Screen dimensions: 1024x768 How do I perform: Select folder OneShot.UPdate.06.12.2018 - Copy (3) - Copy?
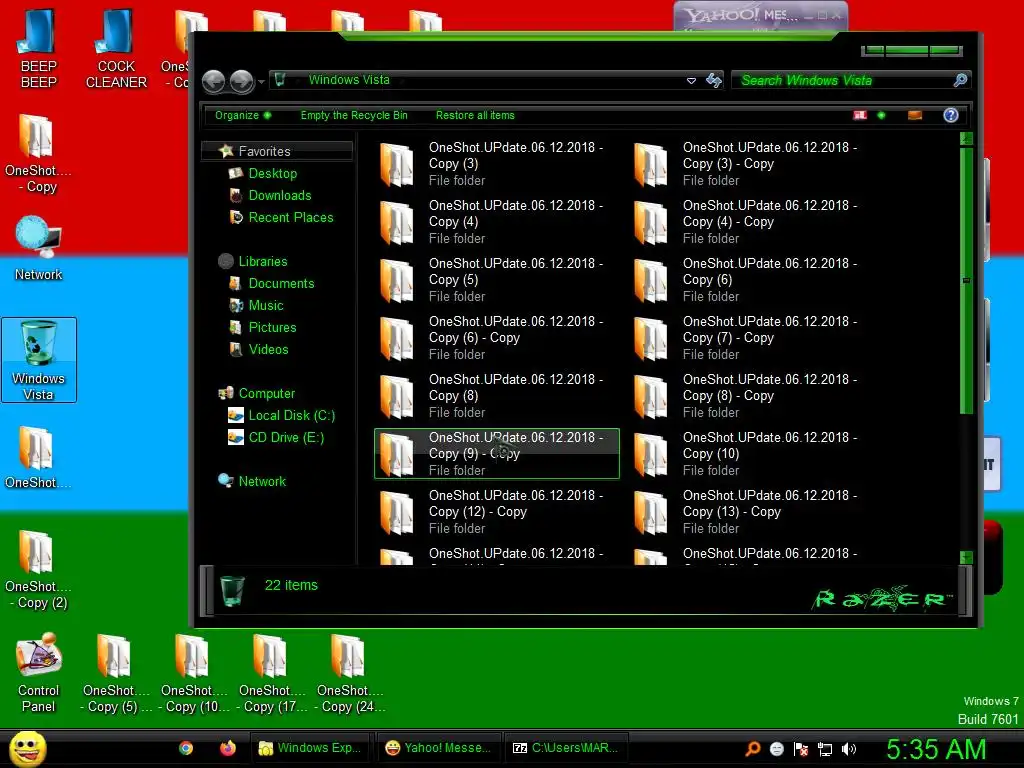click(x=750, y=164)
